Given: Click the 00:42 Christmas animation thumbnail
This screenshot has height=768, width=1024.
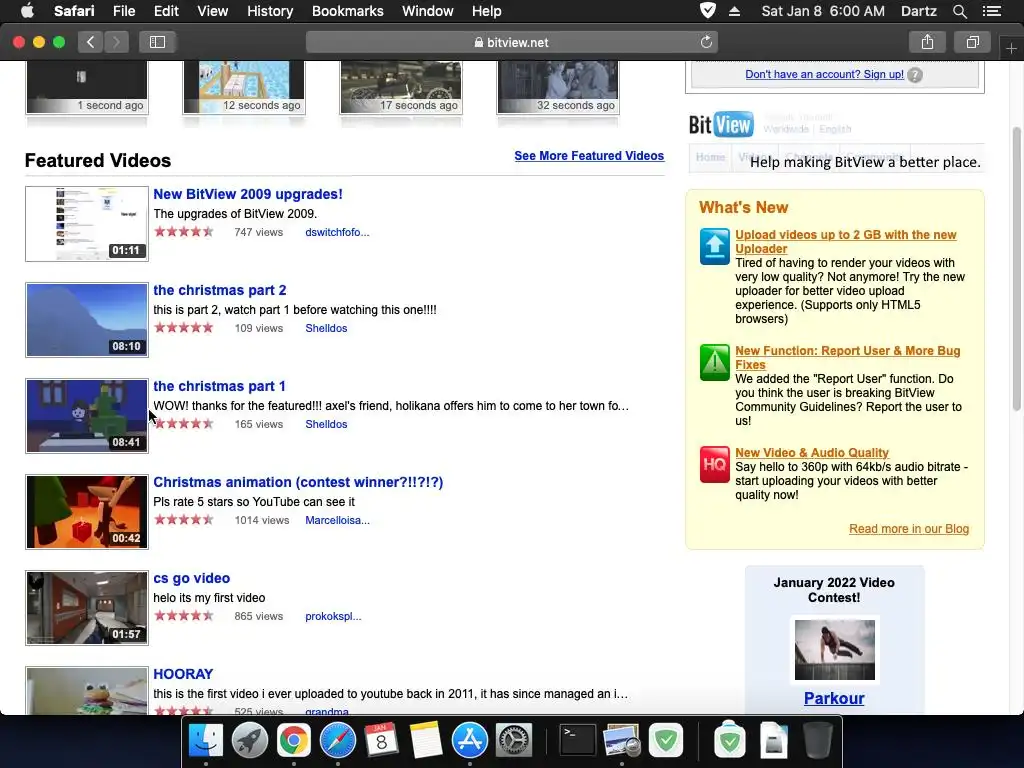Looking at the screenshot, I should coord(87,511).
